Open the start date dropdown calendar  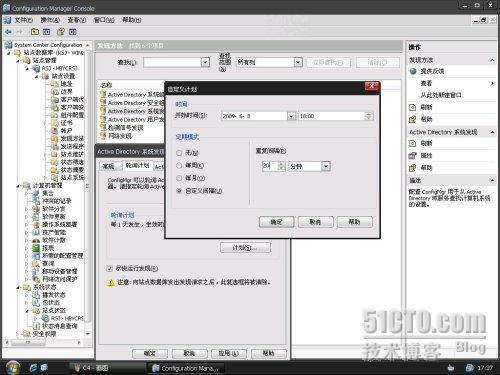coord(291,116)
